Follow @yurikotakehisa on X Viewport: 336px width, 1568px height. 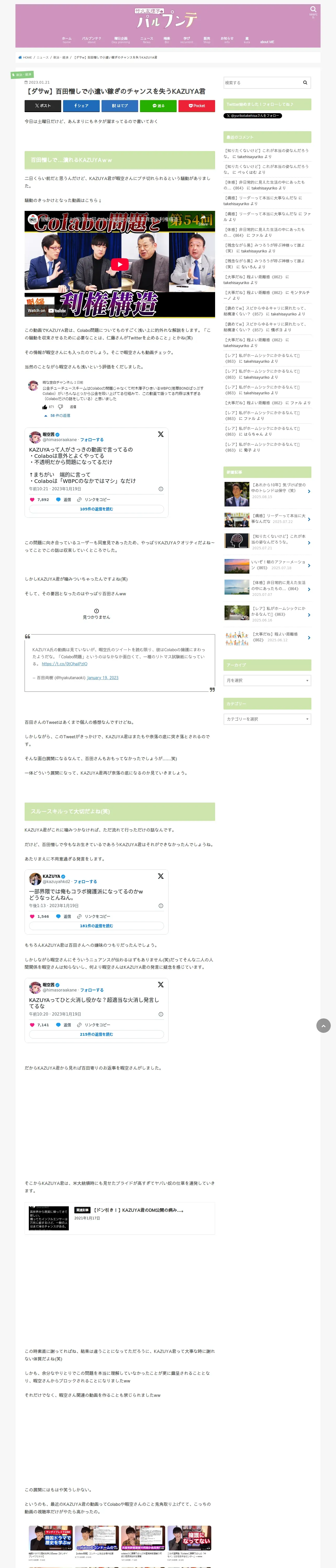[253, 116]
